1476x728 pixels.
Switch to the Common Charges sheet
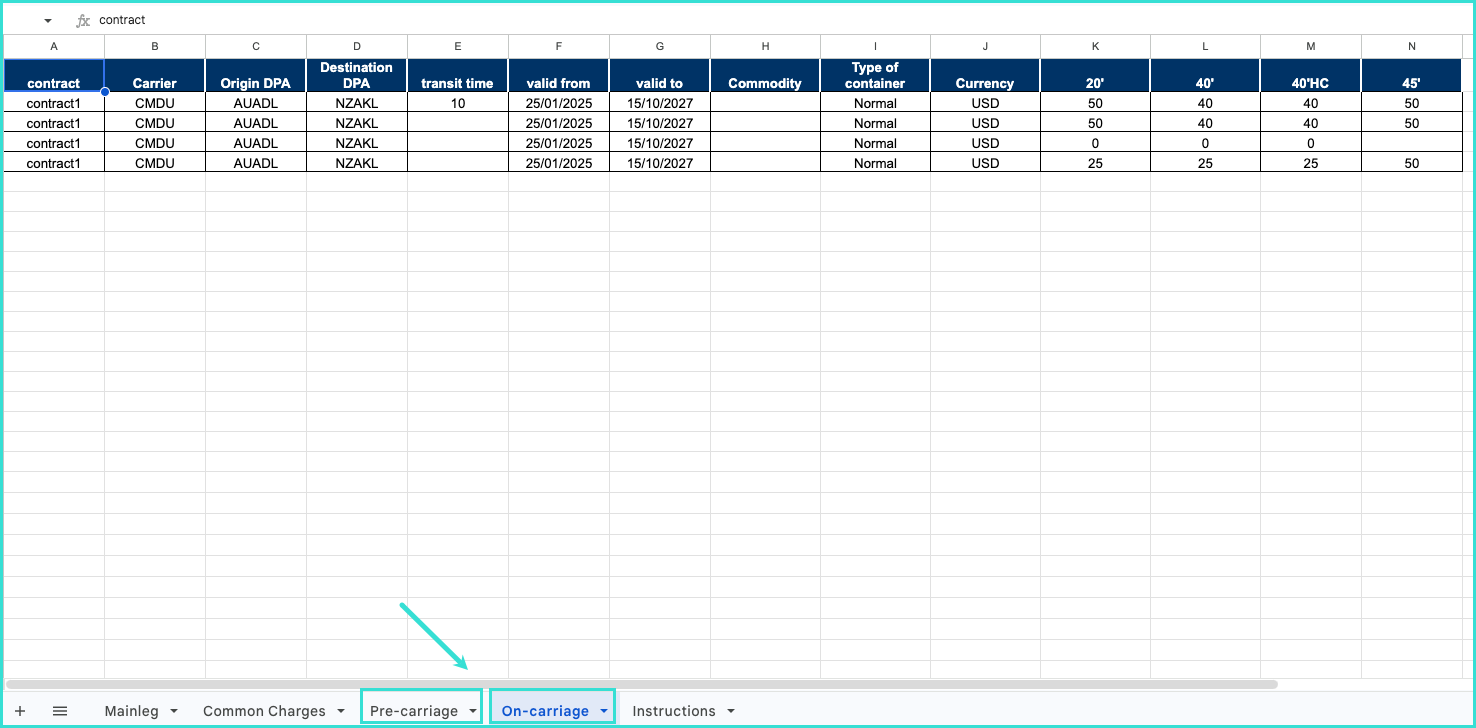click(x=264, y=711)
